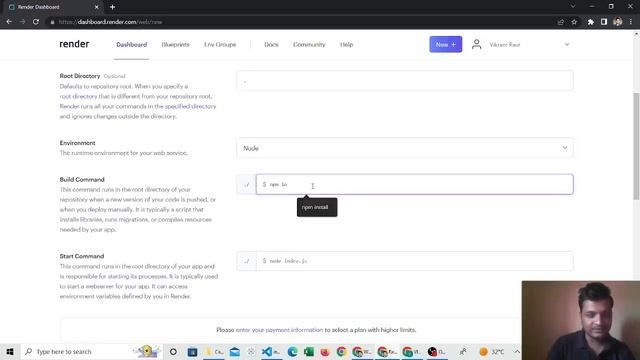Open 'enter your payment information' link
This screenshot has width=640, height=360.
coord(279,330)
